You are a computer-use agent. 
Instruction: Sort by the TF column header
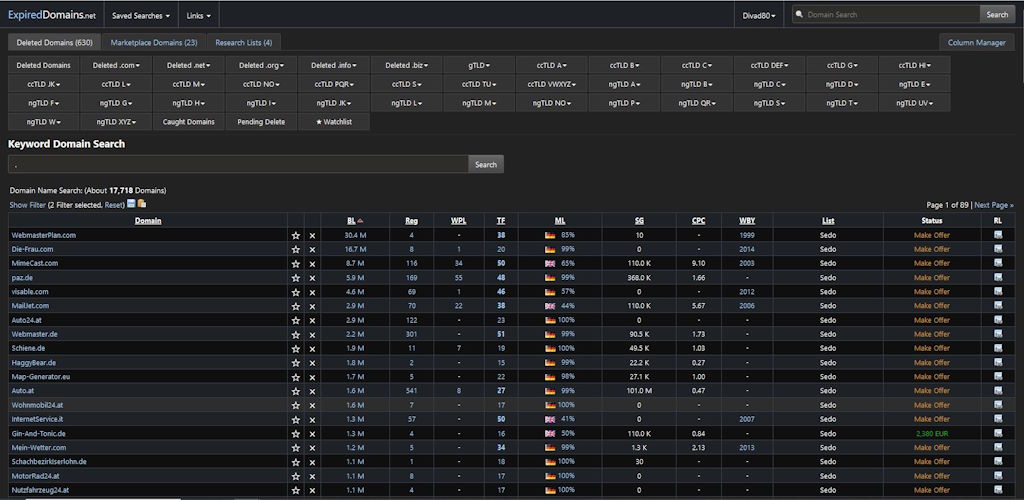[x=500, y=221]
